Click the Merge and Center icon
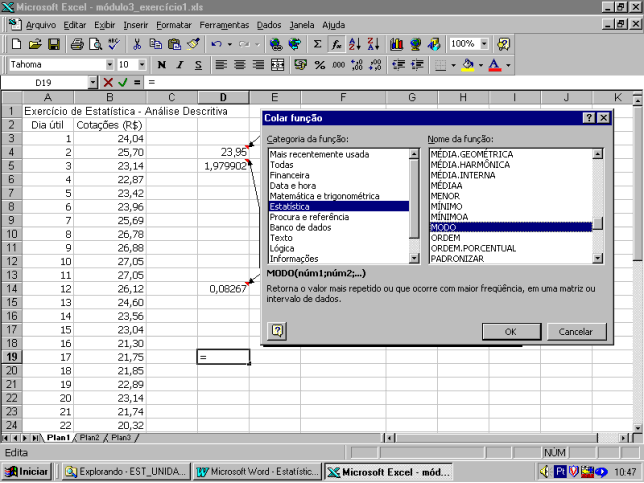 278,64
